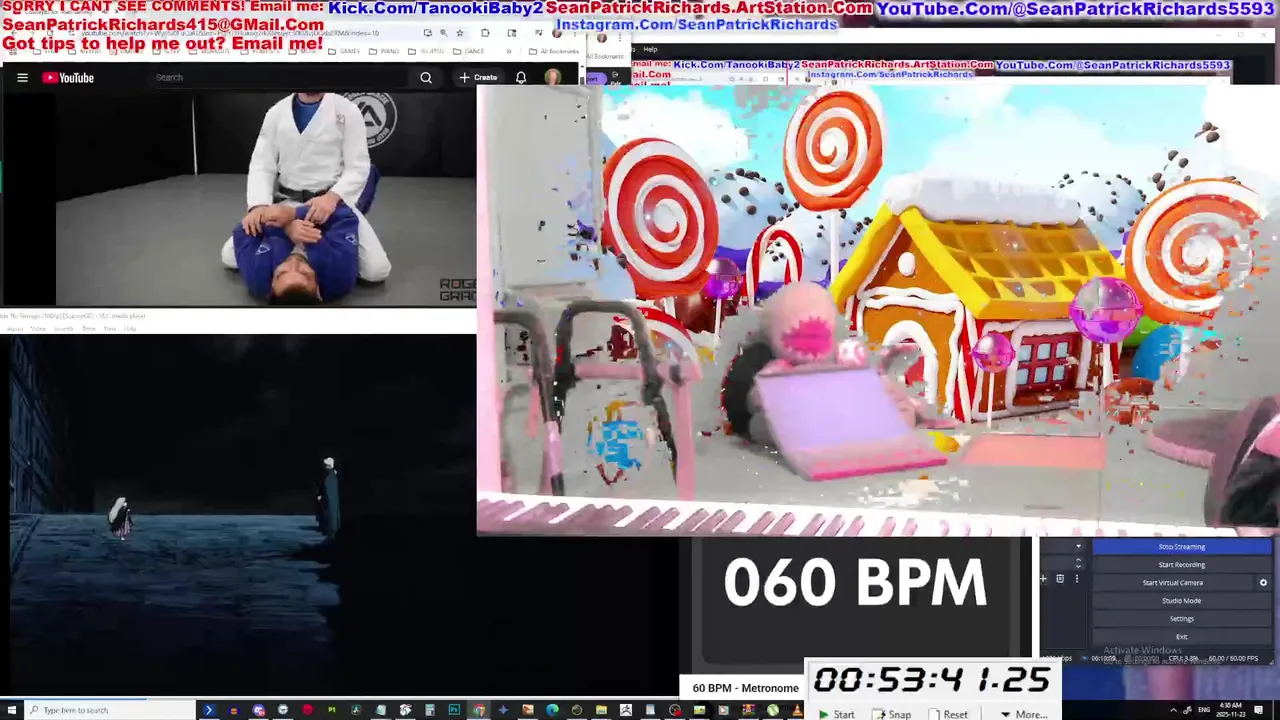
Task: Reset the stopwatch
Action: (x=946, y=714)
